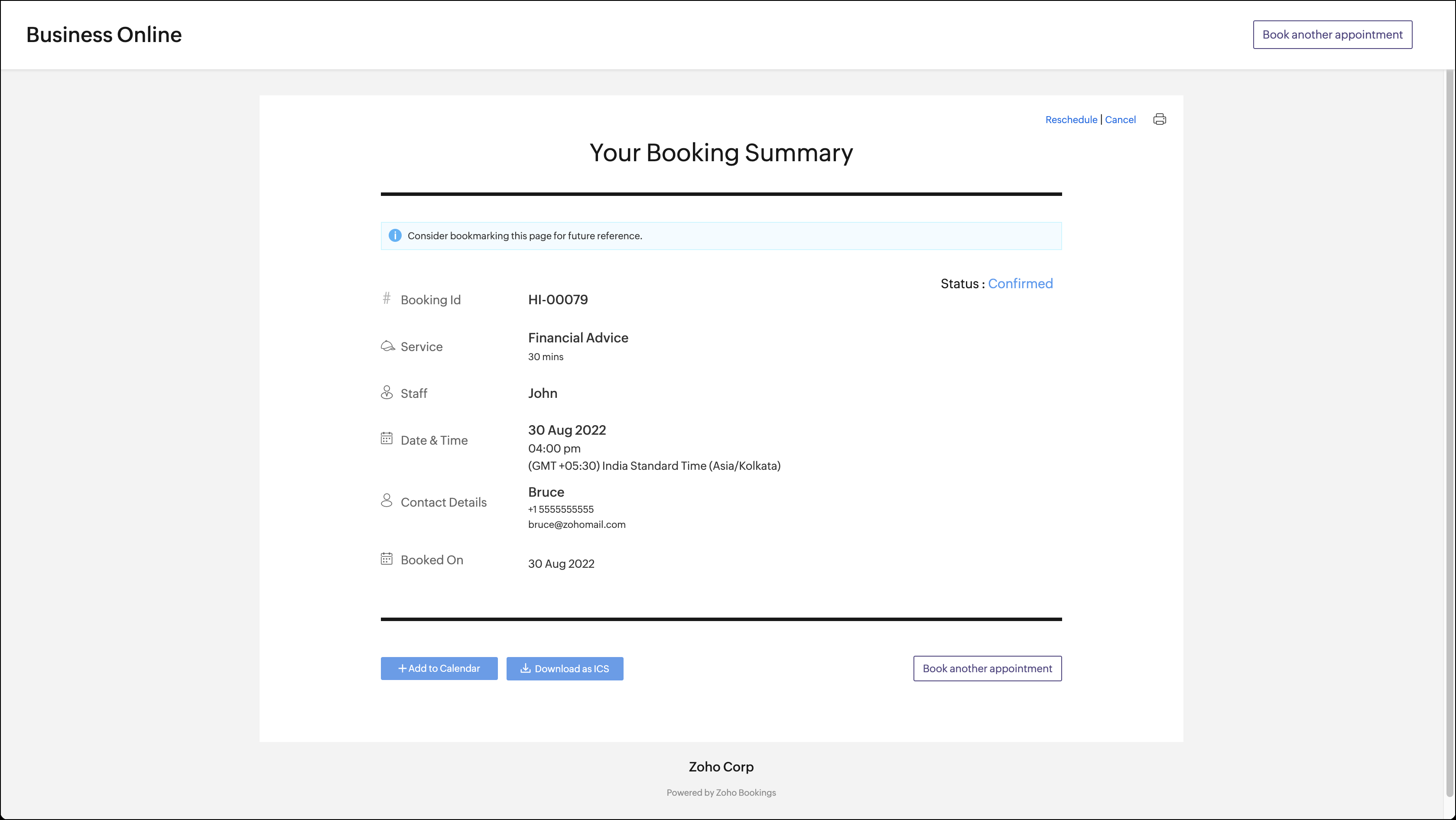Click the contact name Bruce

pos(546,492)
